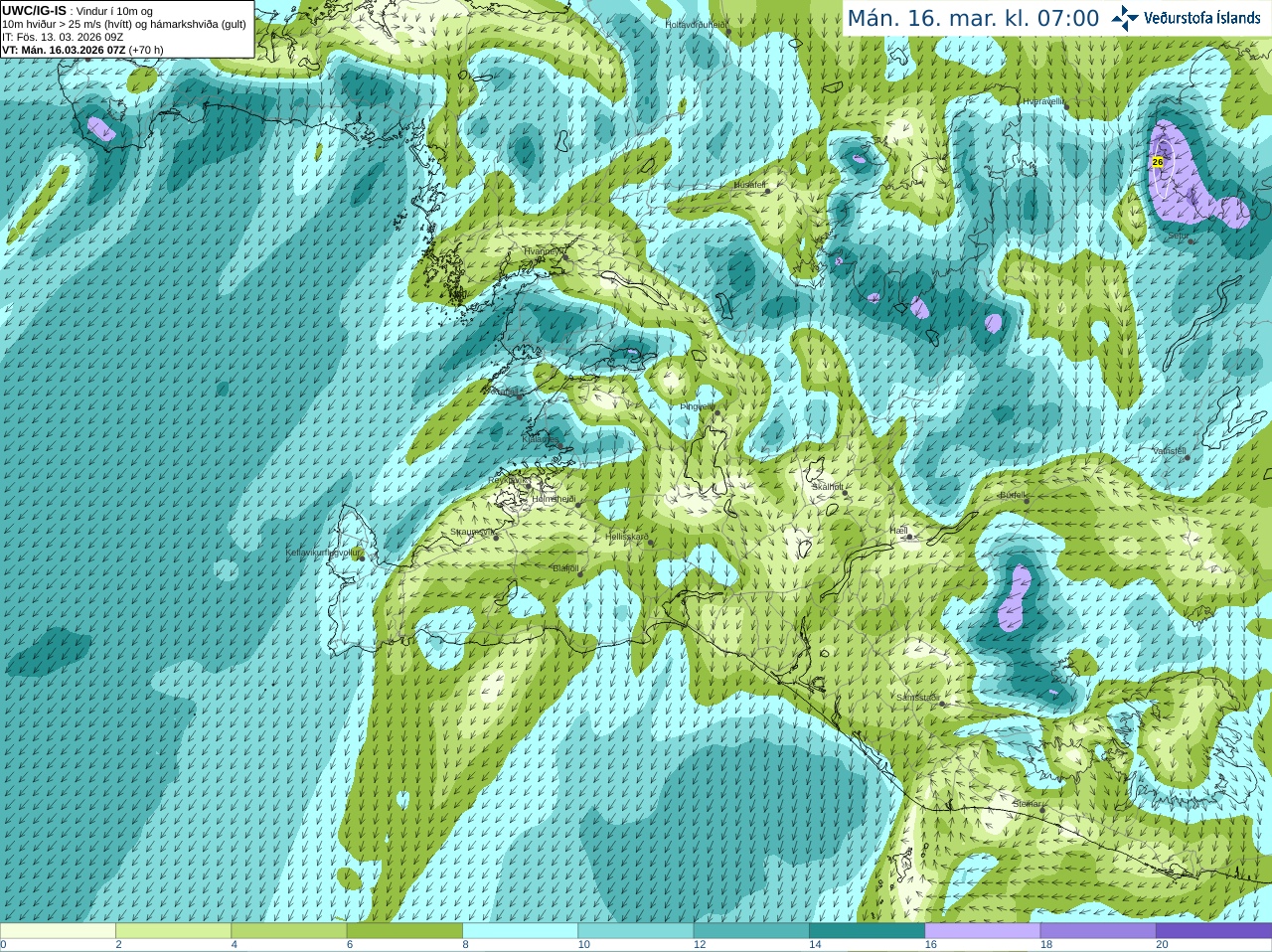Click the legend value 16
Viewport: 1272px width, 952px height.
(930, 945)
